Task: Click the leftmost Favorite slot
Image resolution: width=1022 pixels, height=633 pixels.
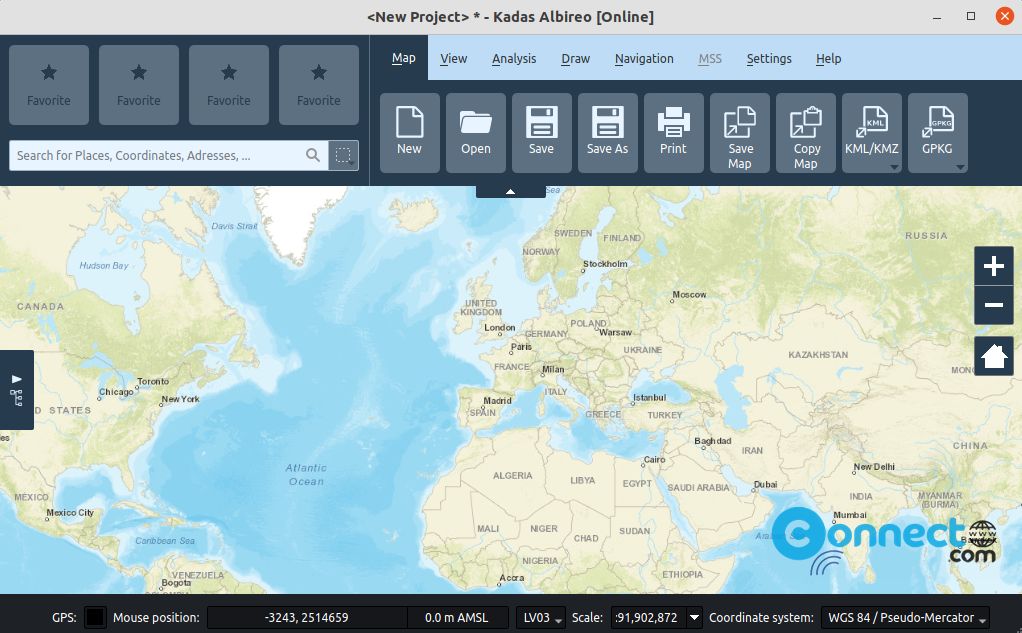Action: coord(49,85)
